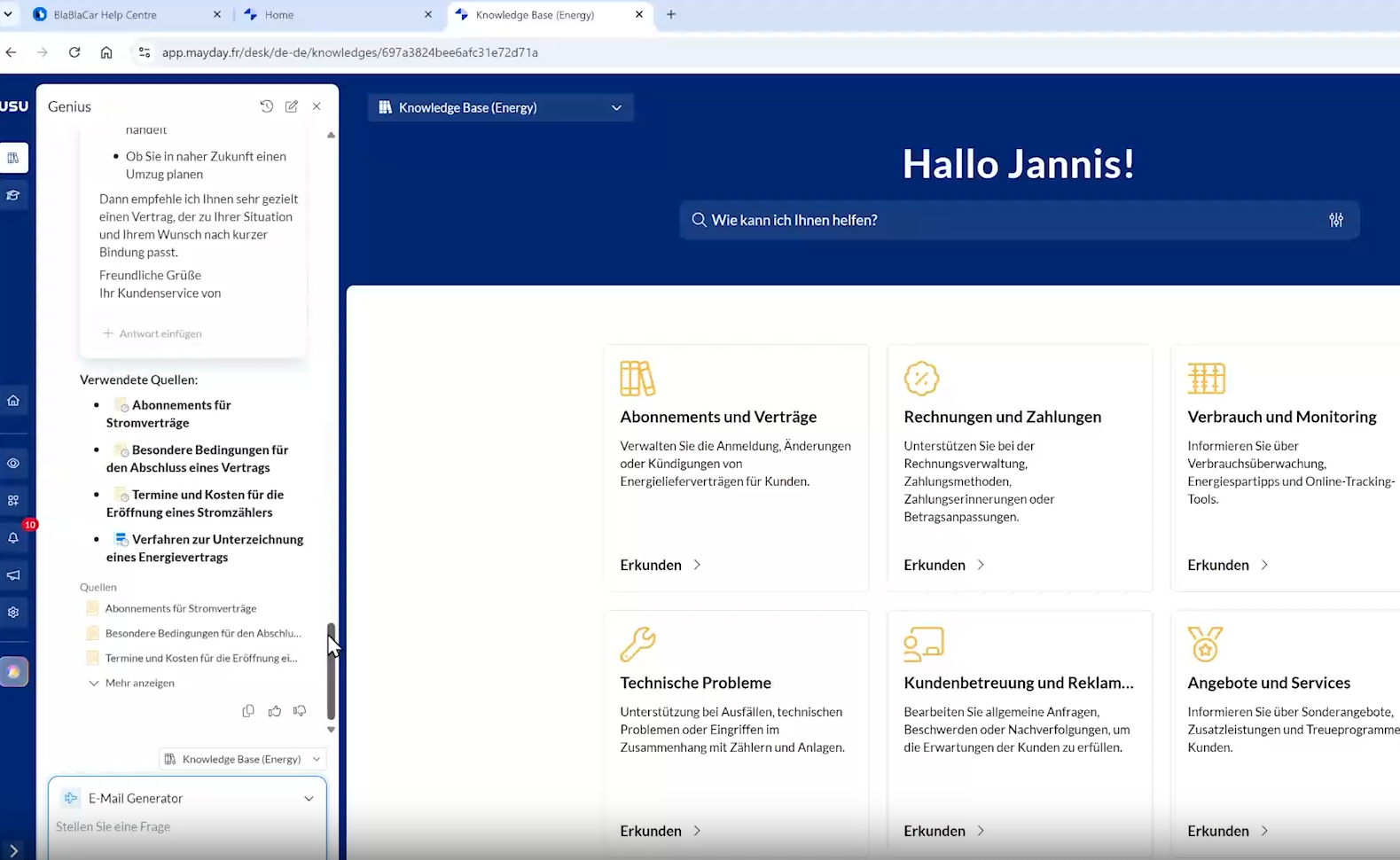Start a new Genius conversation with the edit icon
This screenshot has width=1400, height=860.
point(292,106)
